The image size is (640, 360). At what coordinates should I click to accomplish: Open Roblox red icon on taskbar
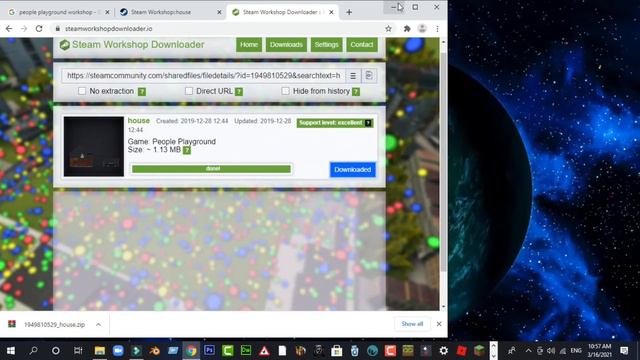pos(462,350)
